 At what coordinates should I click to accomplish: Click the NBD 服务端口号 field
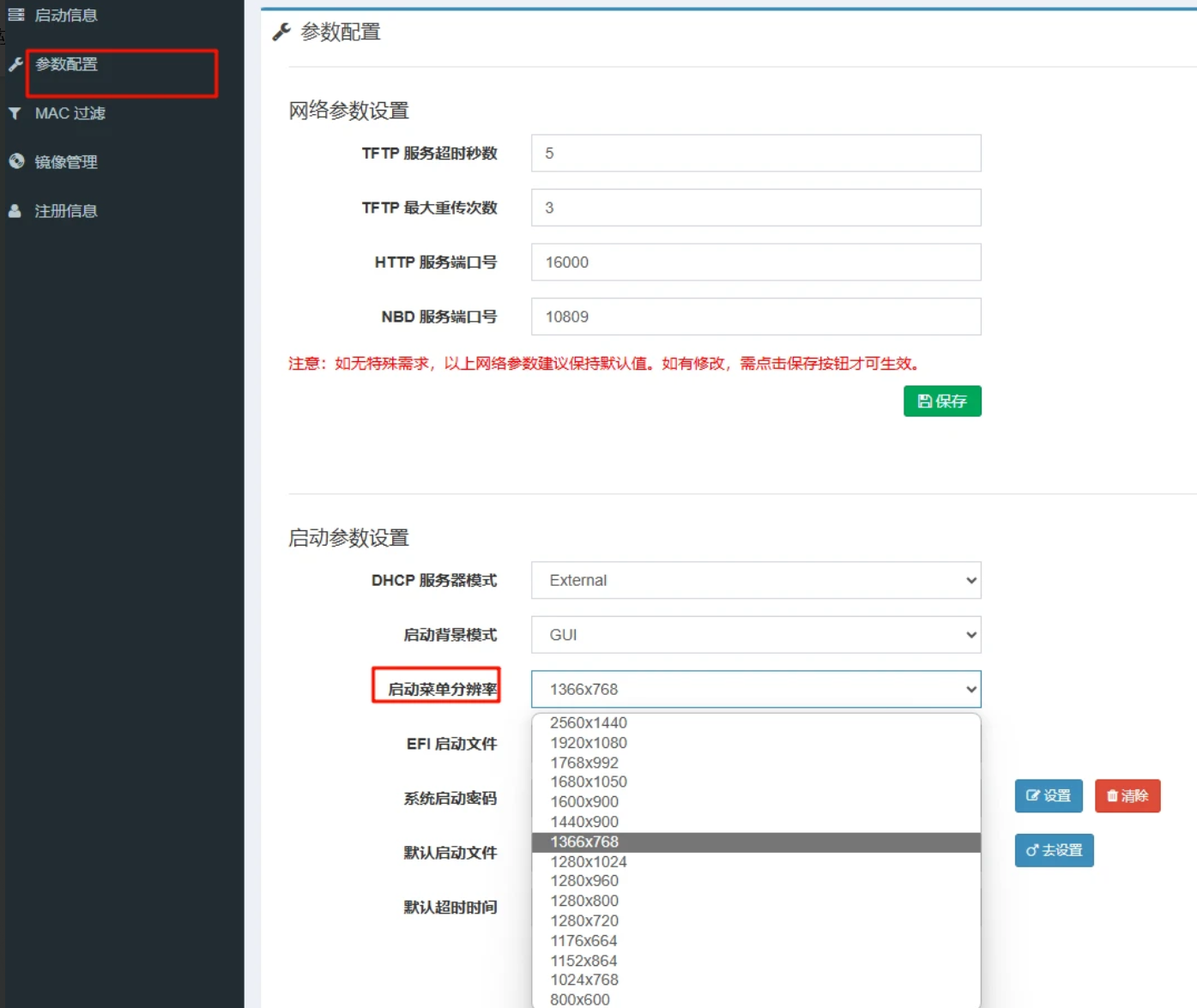(x=756, y=317)
